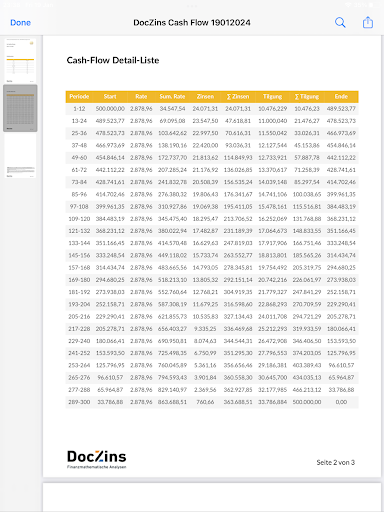Click the Start column header
The image size is (384, 512).
click(110, 97)
